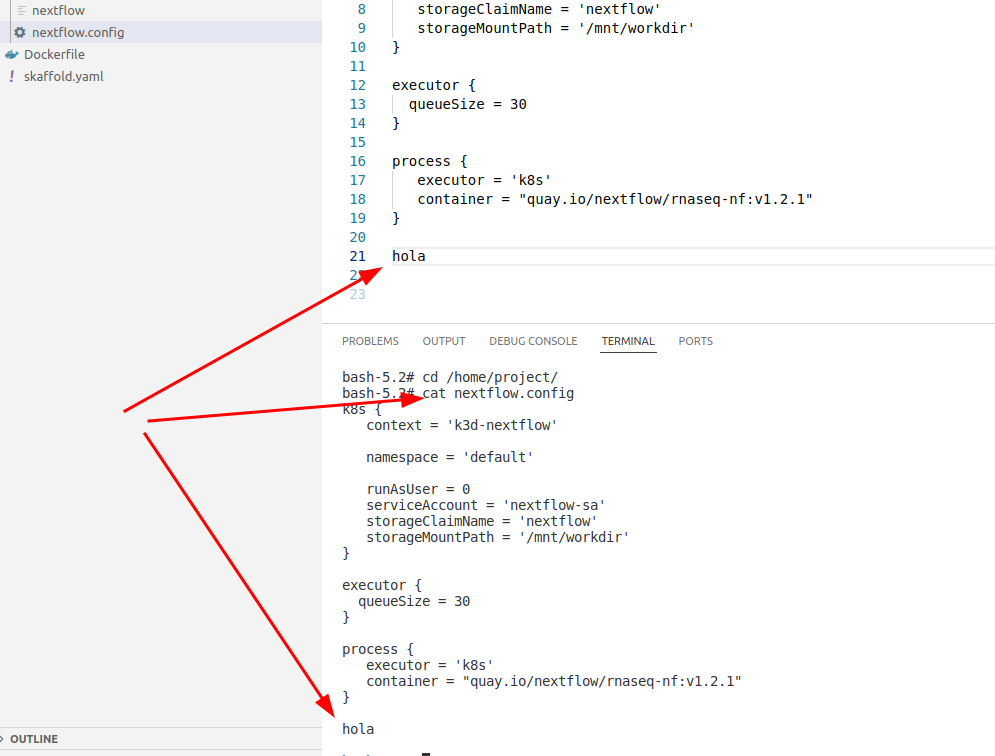Screen dimensions: 995x756
Task: Select the TERMINAL tab
Action: click(628, 341)
